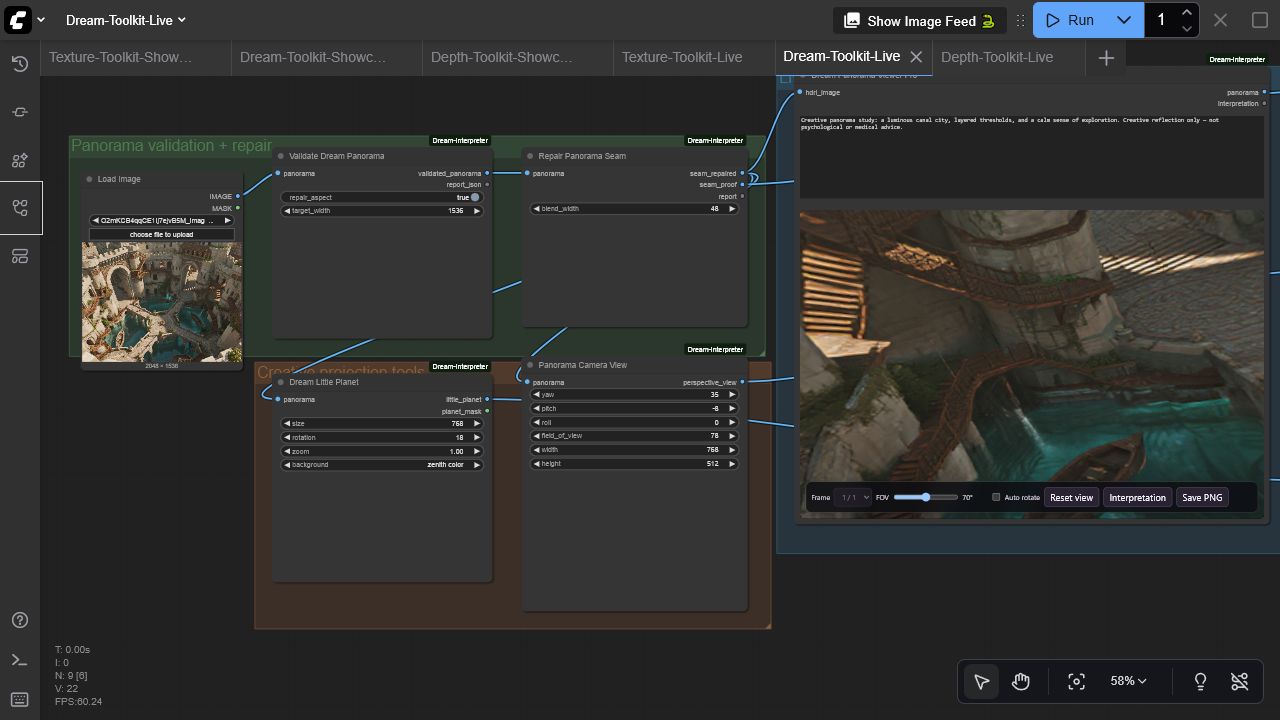Switch to the Texture-Toolkit-Show… tab

click(121, 58)
